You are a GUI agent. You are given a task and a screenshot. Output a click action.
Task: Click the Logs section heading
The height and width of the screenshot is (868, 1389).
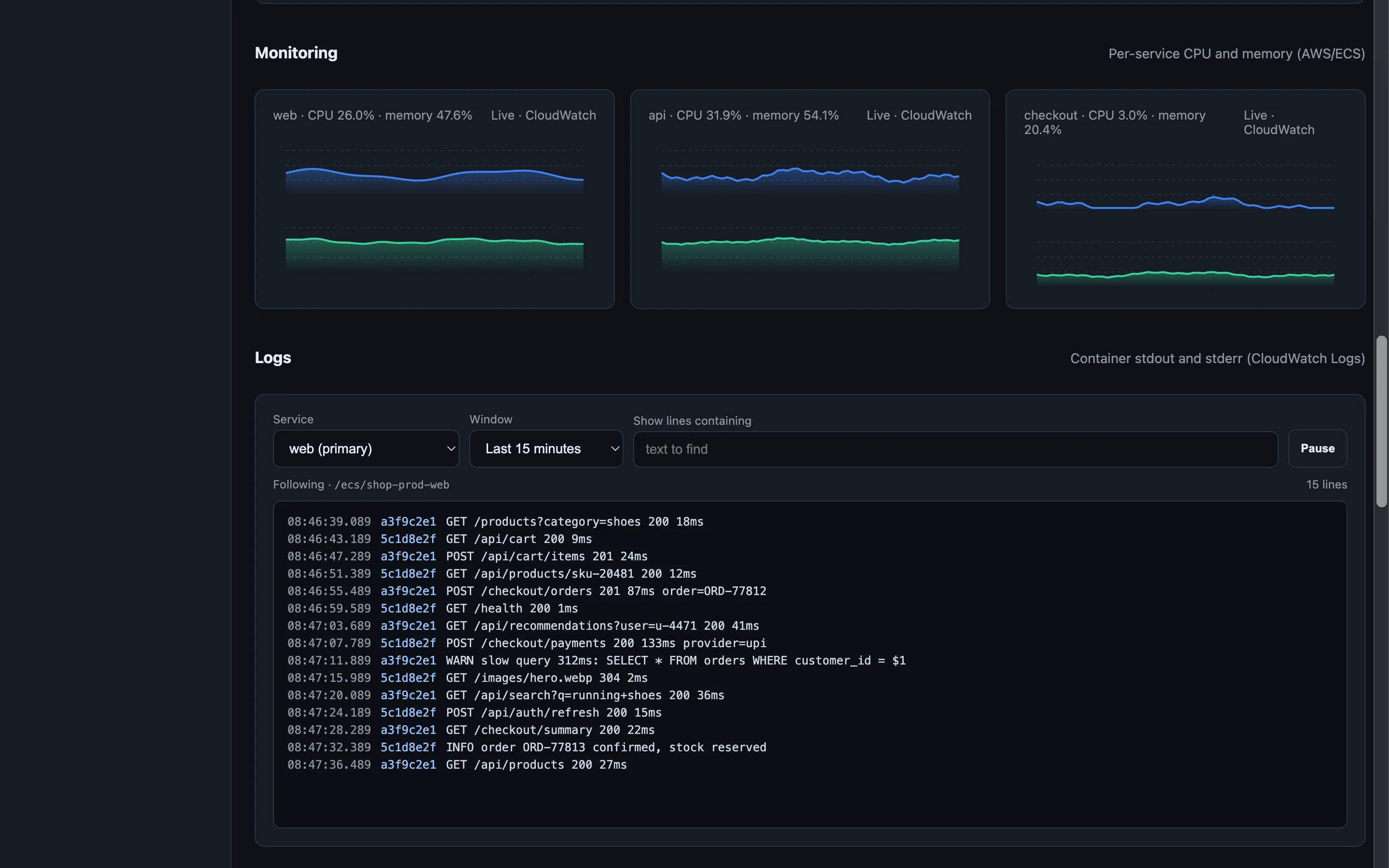pos(273,358)
